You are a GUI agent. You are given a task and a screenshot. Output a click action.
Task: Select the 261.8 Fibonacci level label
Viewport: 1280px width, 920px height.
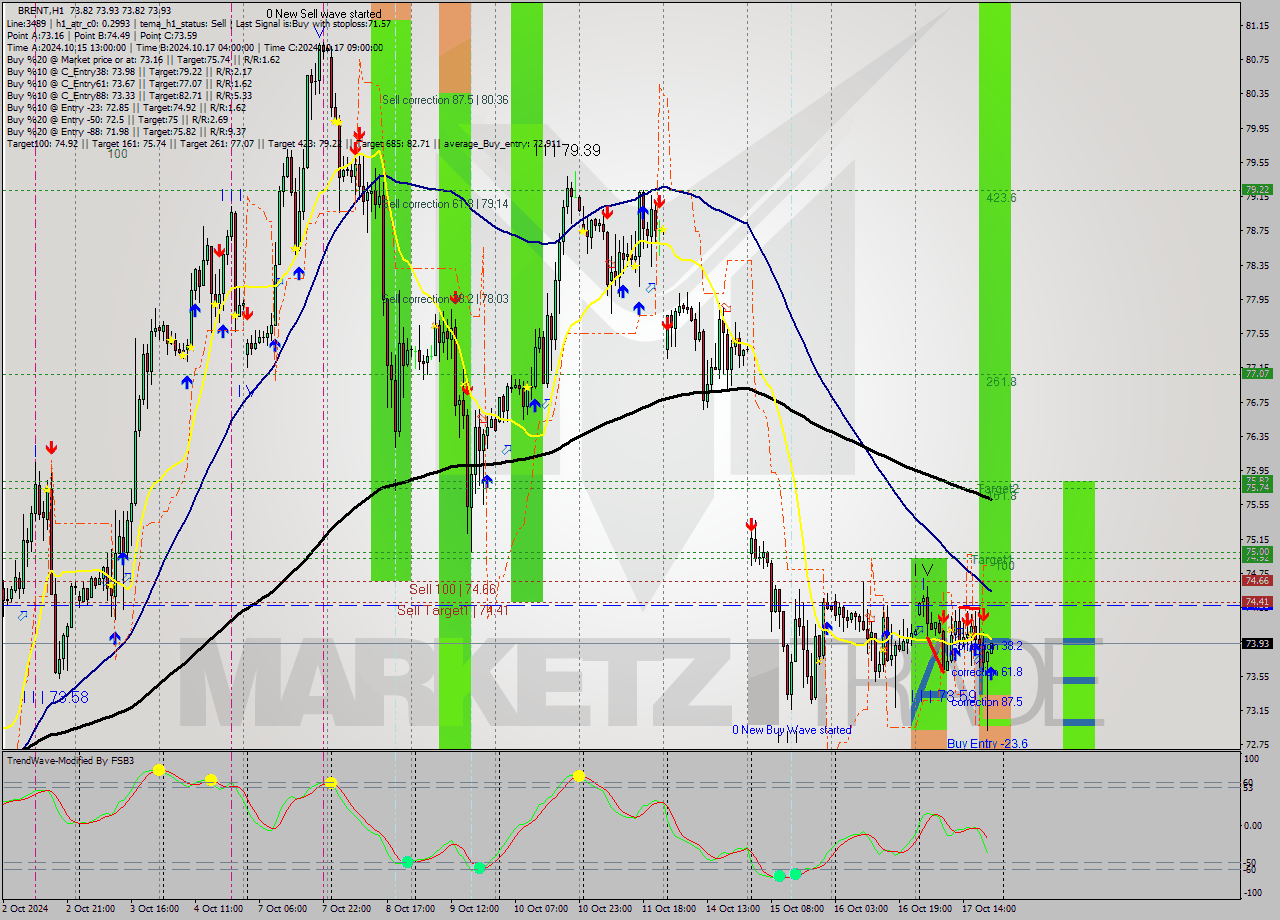point(1001,382)
